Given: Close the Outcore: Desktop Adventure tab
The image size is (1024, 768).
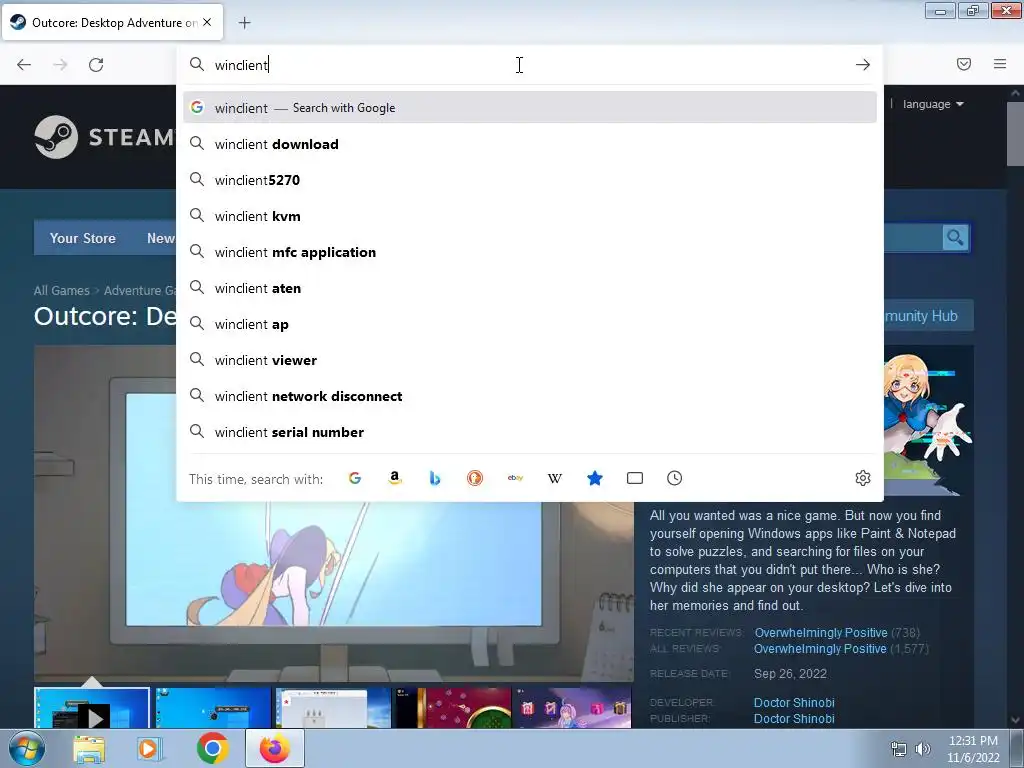Looking at the screenshot, I should coord(207,22).
